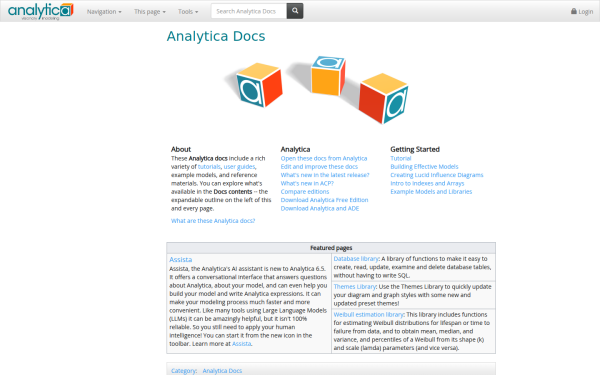Click the Assista heading link
The image size is (600, 375).
[181, 260]
